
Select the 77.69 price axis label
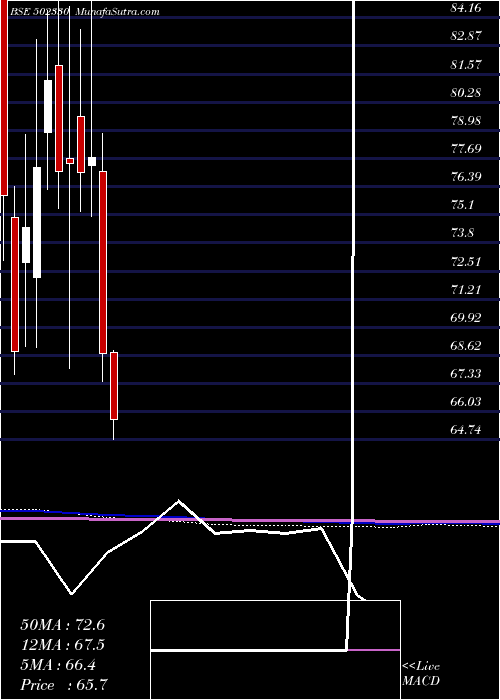point(466,149)
